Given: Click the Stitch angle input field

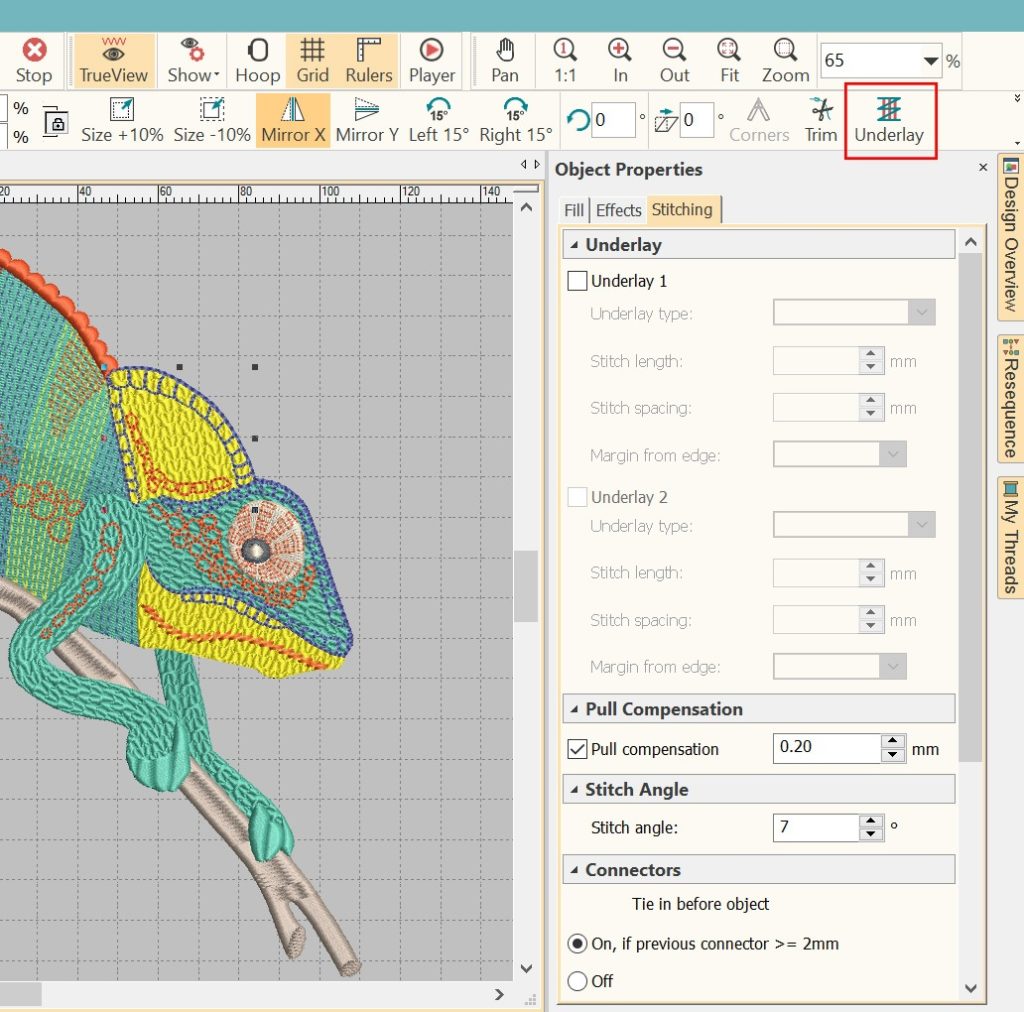Looking at the screenshot, I should [x=815, y=828].
